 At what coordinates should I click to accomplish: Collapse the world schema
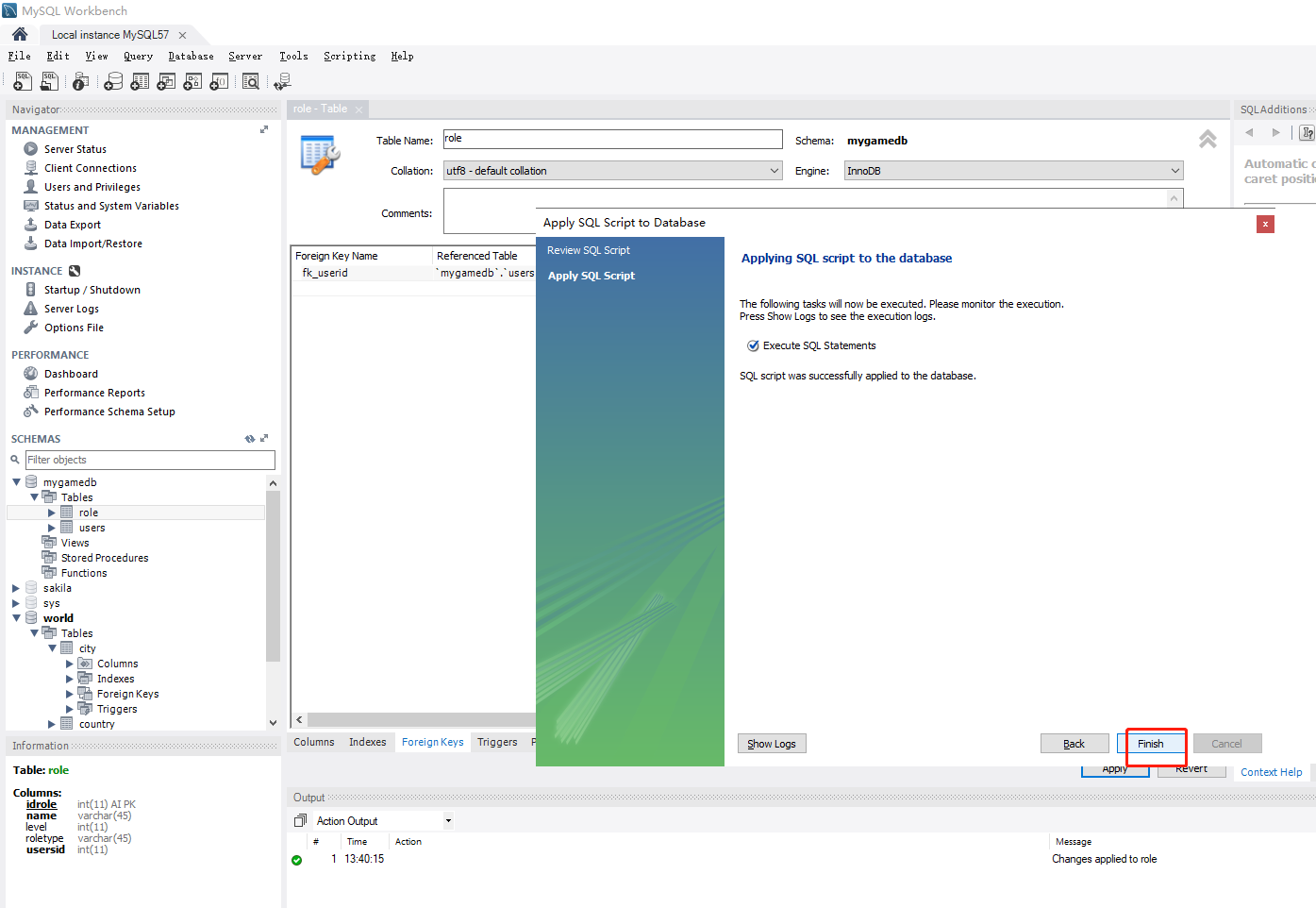[16, 618]
